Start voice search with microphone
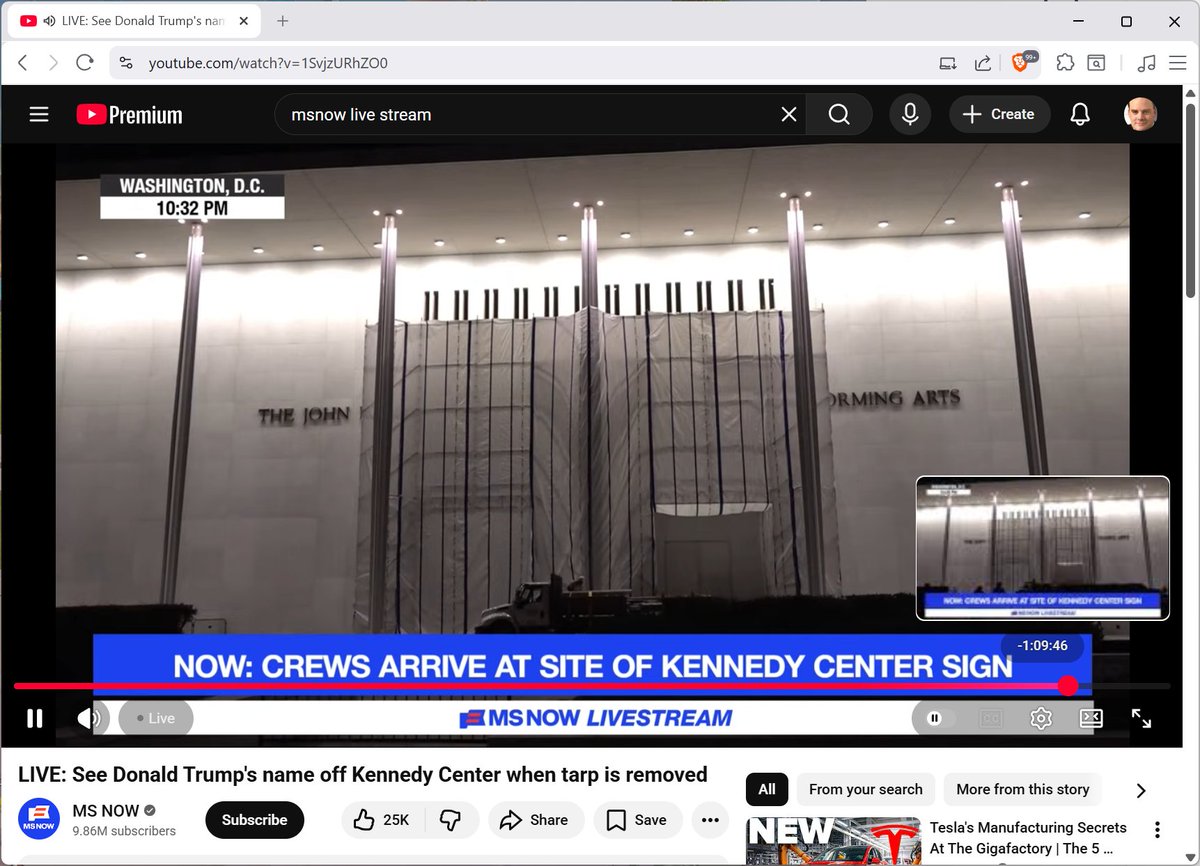The image size is (1200, 866). click(x=910, y=115)
